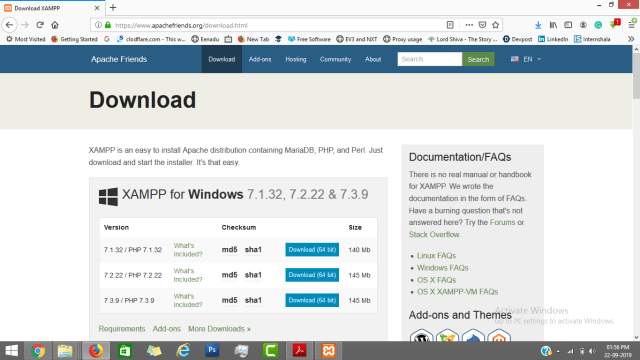Image resolution: width=640 pixels, height=360 pixels.
Task: Launch Photoshop from the taskbar
Action: click(212, 351)
